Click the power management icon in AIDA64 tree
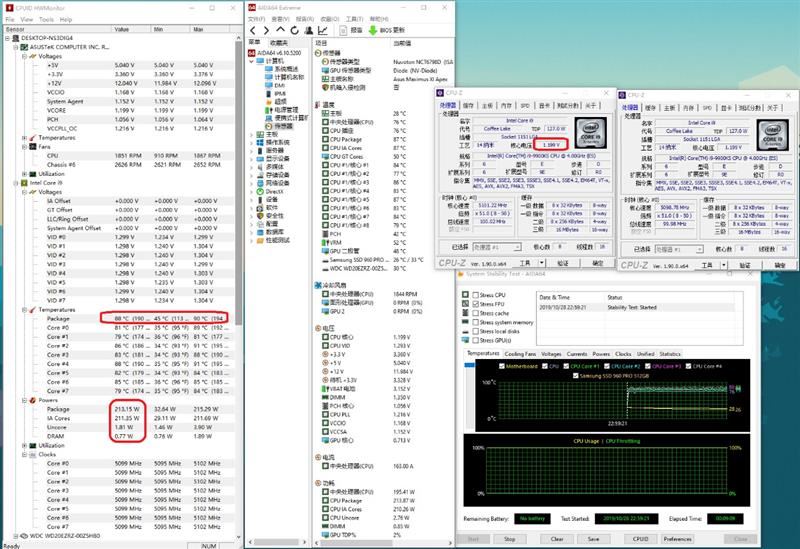Viewport: 800px width, 549px height. coord(269,110)
